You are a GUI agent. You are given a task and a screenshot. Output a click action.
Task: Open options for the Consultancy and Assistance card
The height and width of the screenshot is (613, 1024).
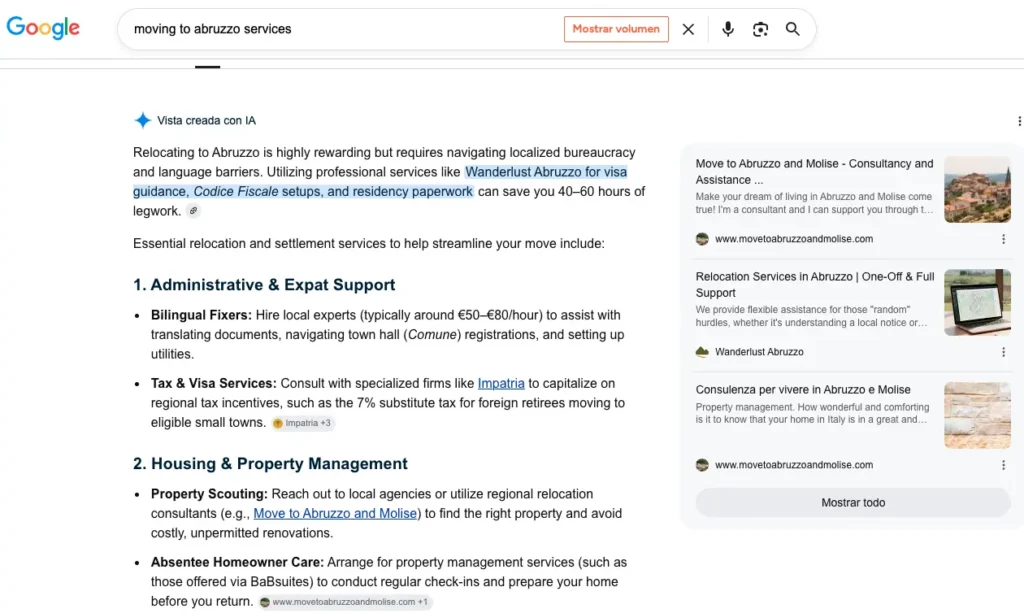1003,239
